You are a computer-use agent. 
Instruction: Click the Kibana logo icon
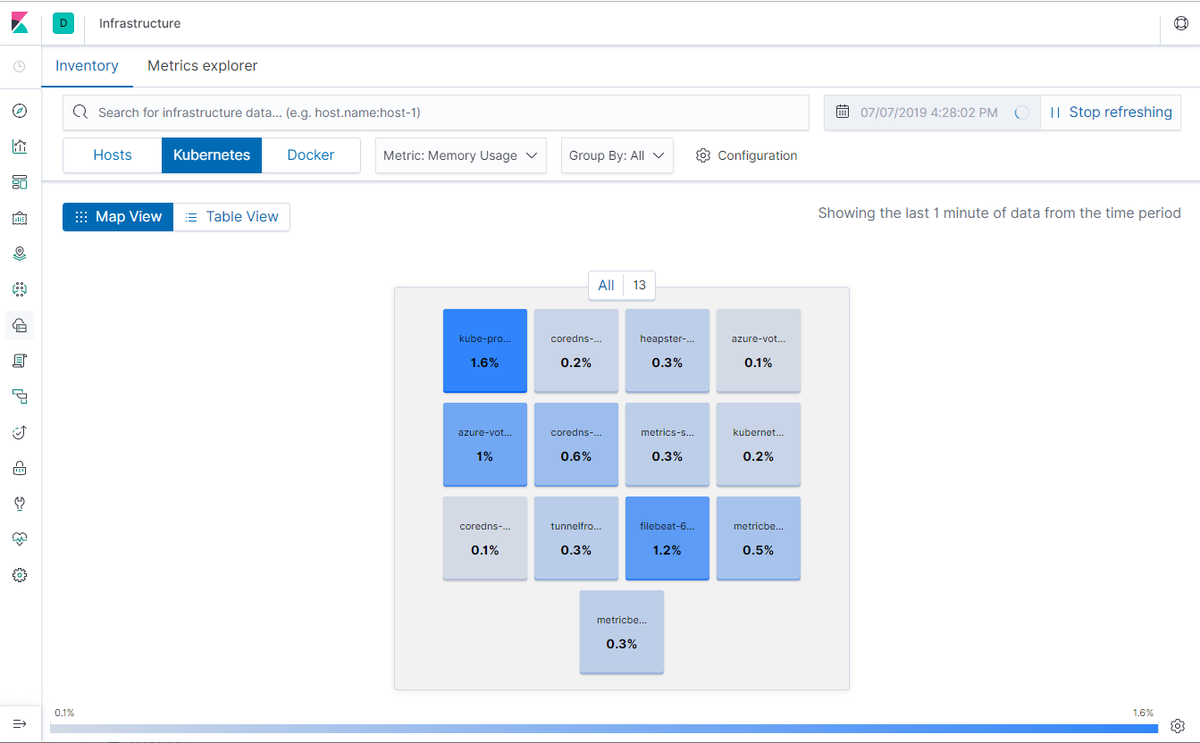click(20, 22)
